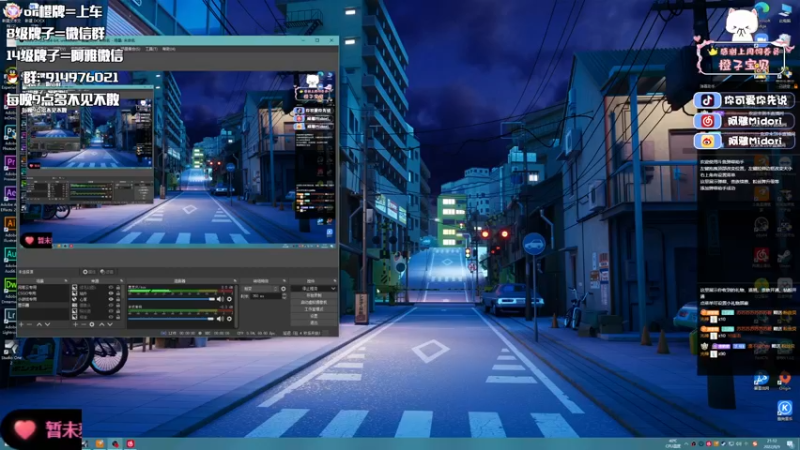Open the Adobe Illustrator desktop icon
Viewport: 800px width, 450px height.
pos(10,223)
